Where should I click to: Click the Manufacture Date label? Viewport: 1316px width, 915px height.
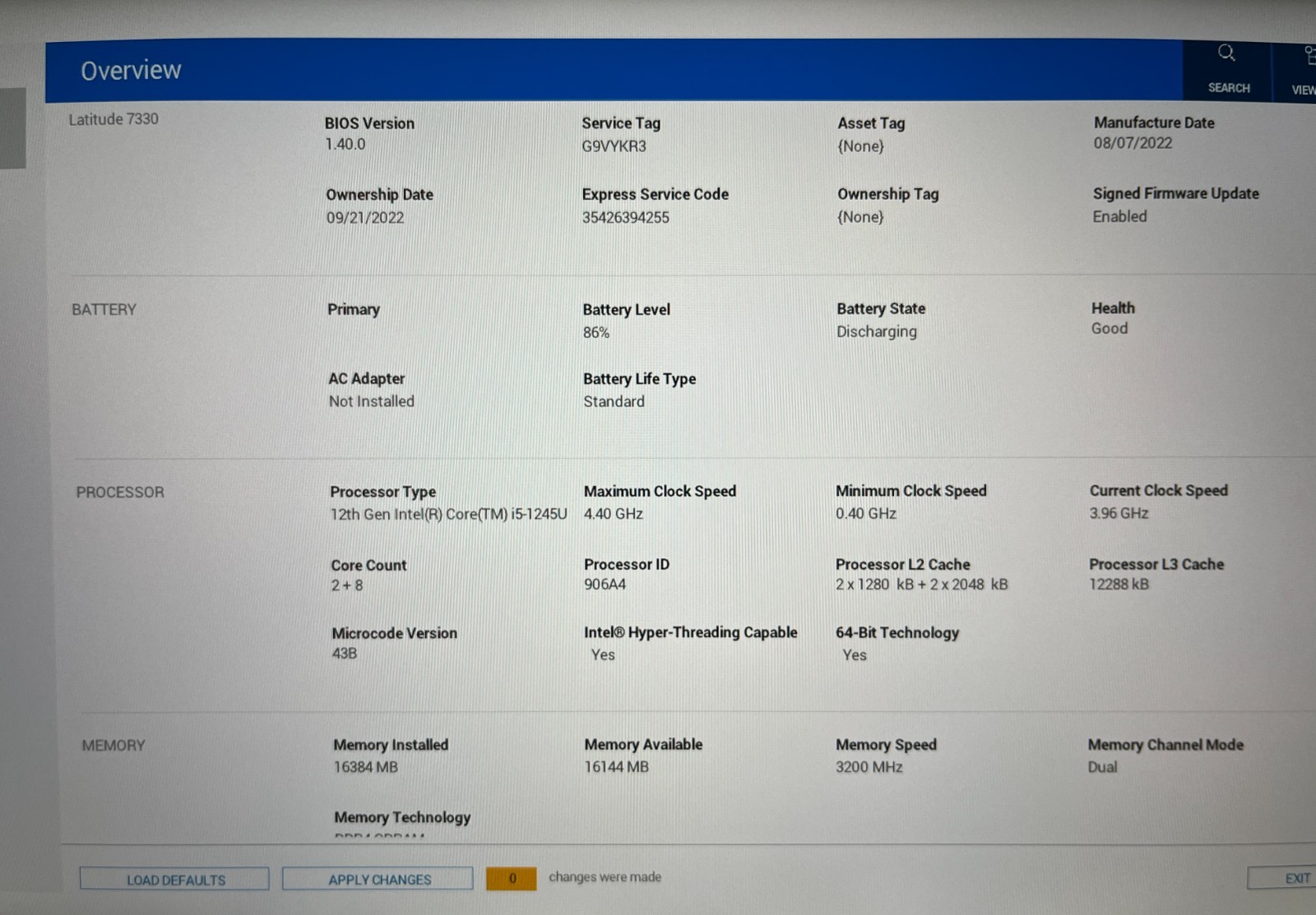[x=1154, y=122]
